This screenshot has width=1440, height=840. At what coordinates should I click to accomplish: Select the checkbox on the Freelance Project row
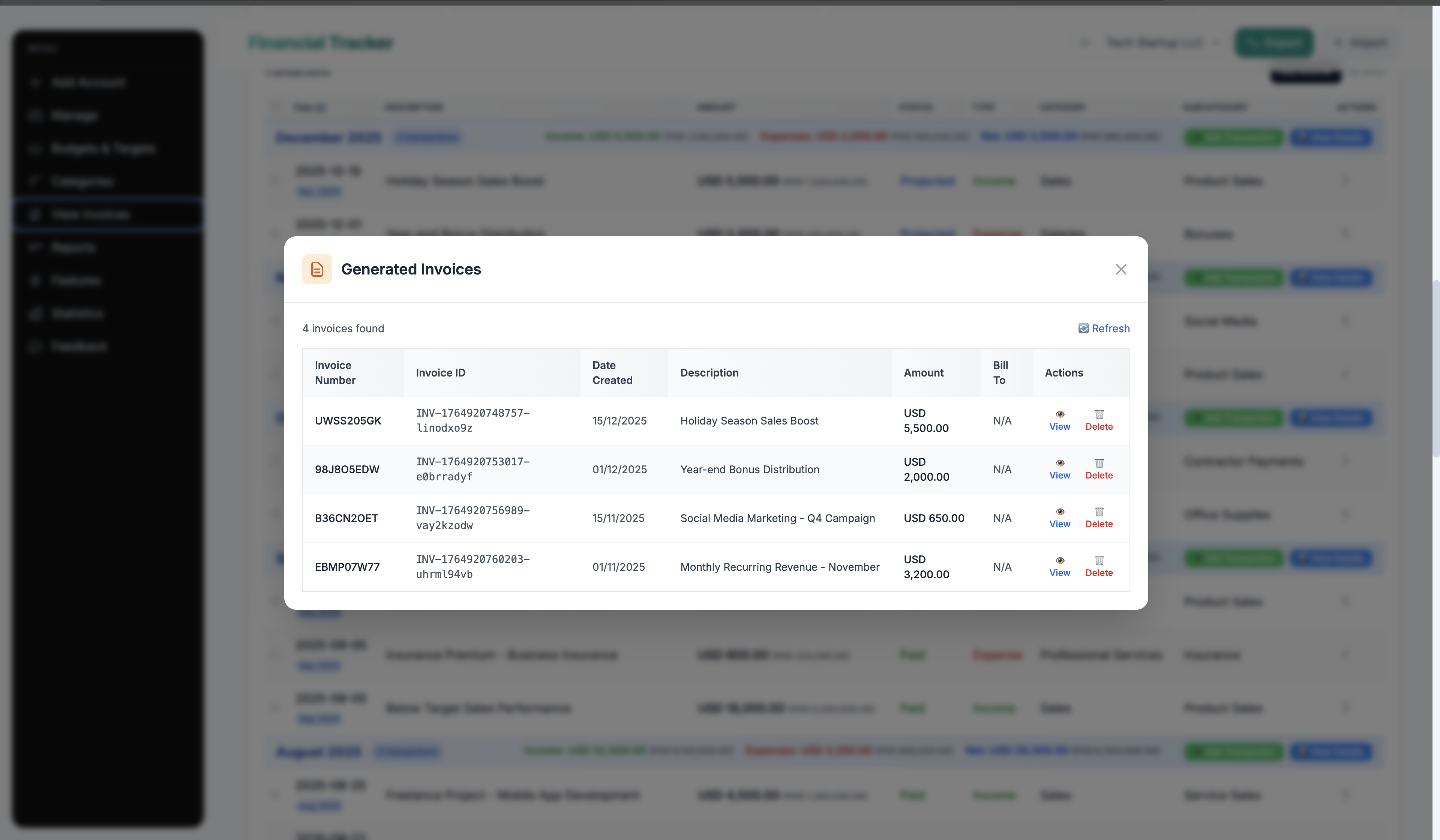[274, 795]
